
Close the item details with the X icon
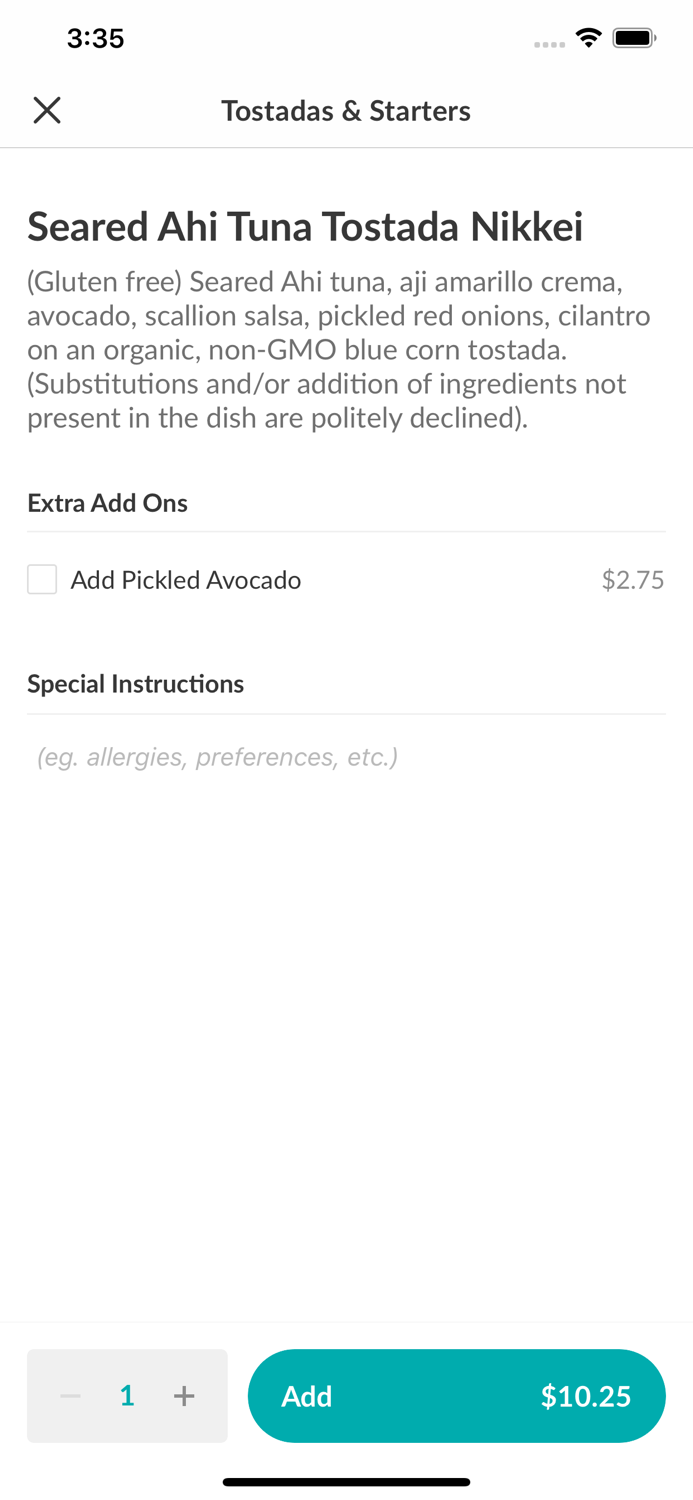point(47,110)
